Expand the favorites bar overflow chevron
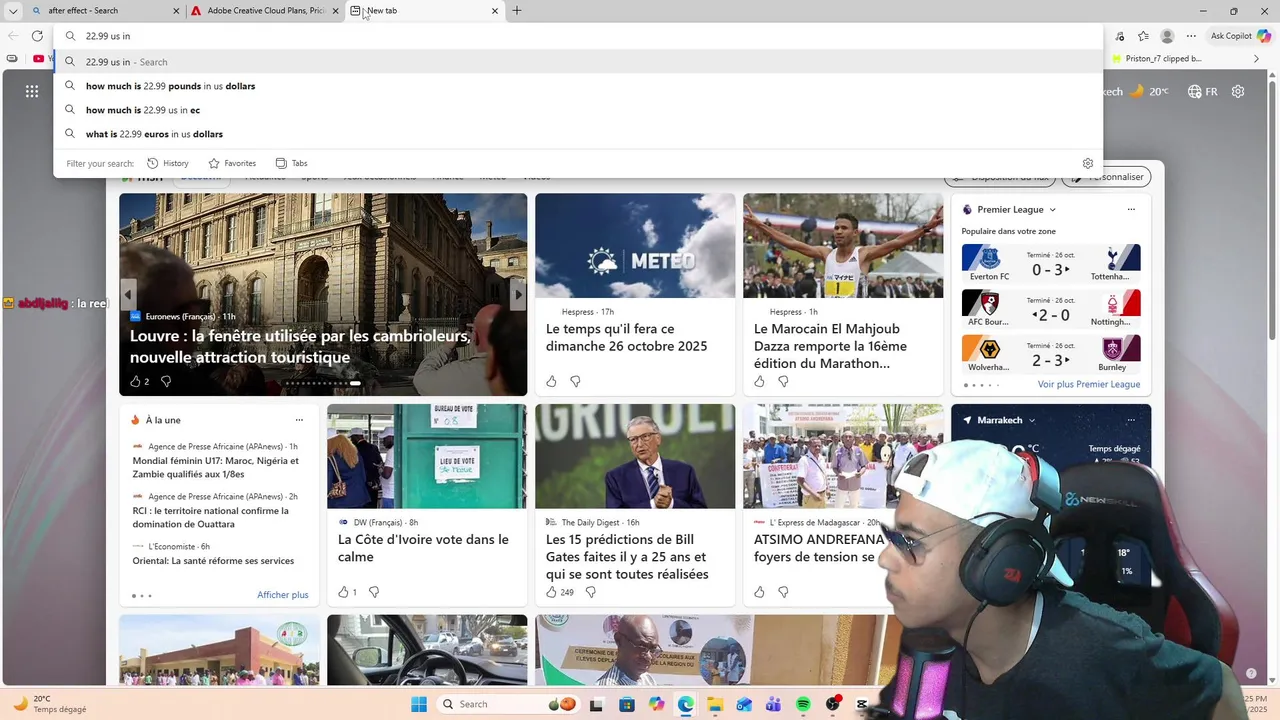Image resolution: width=1280 pixels, height=720 pixels. point(1257,59)
